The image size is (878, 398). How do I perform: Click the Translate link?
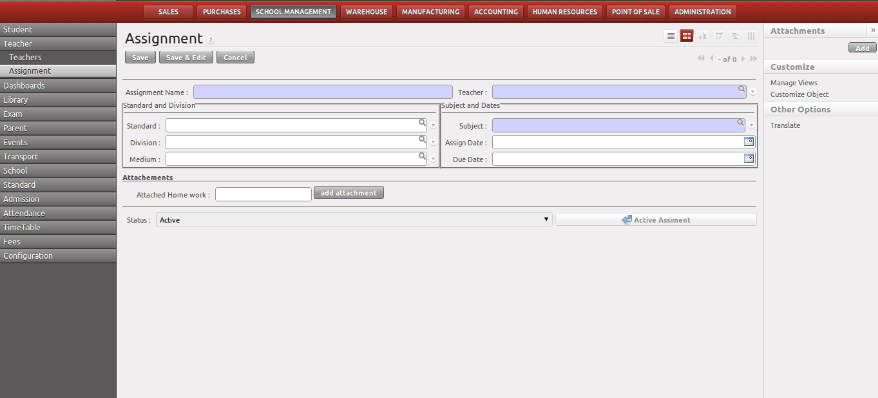[x=785, y=125]
